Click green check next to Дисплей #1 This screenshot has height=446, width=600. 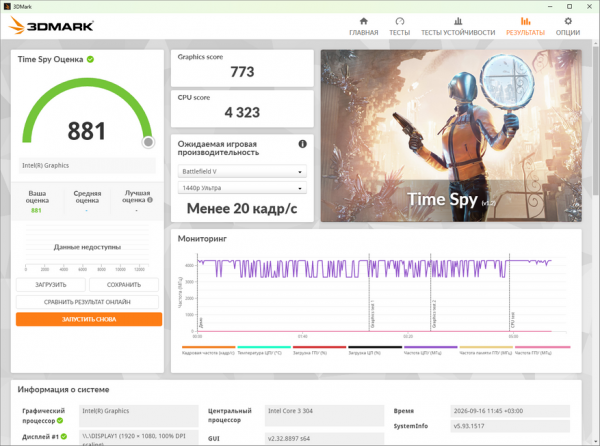click(64, 436)
